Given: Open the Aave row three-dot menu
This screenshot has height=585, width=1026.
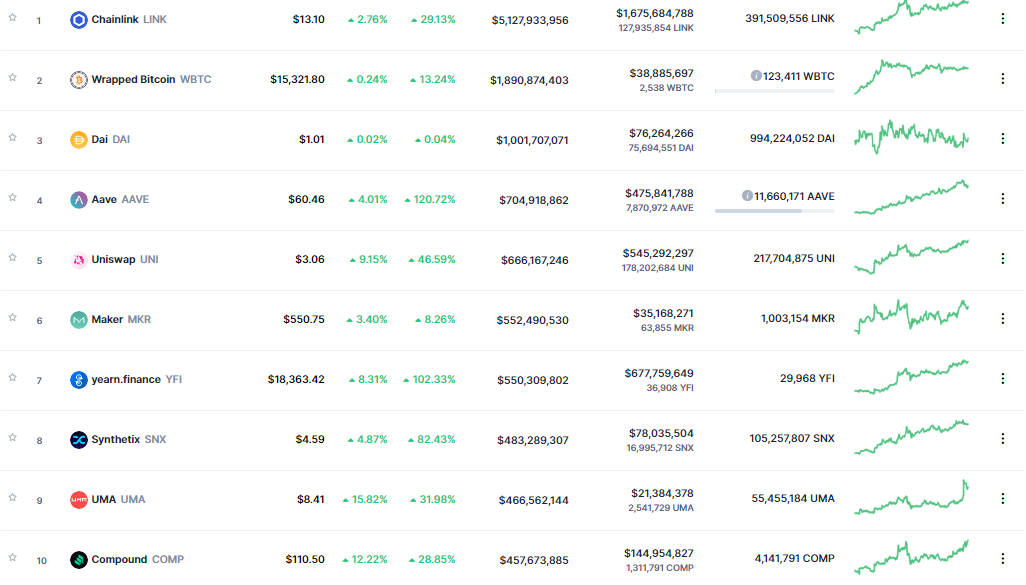Looking at the screenshot, I should tap(1002, 198).
